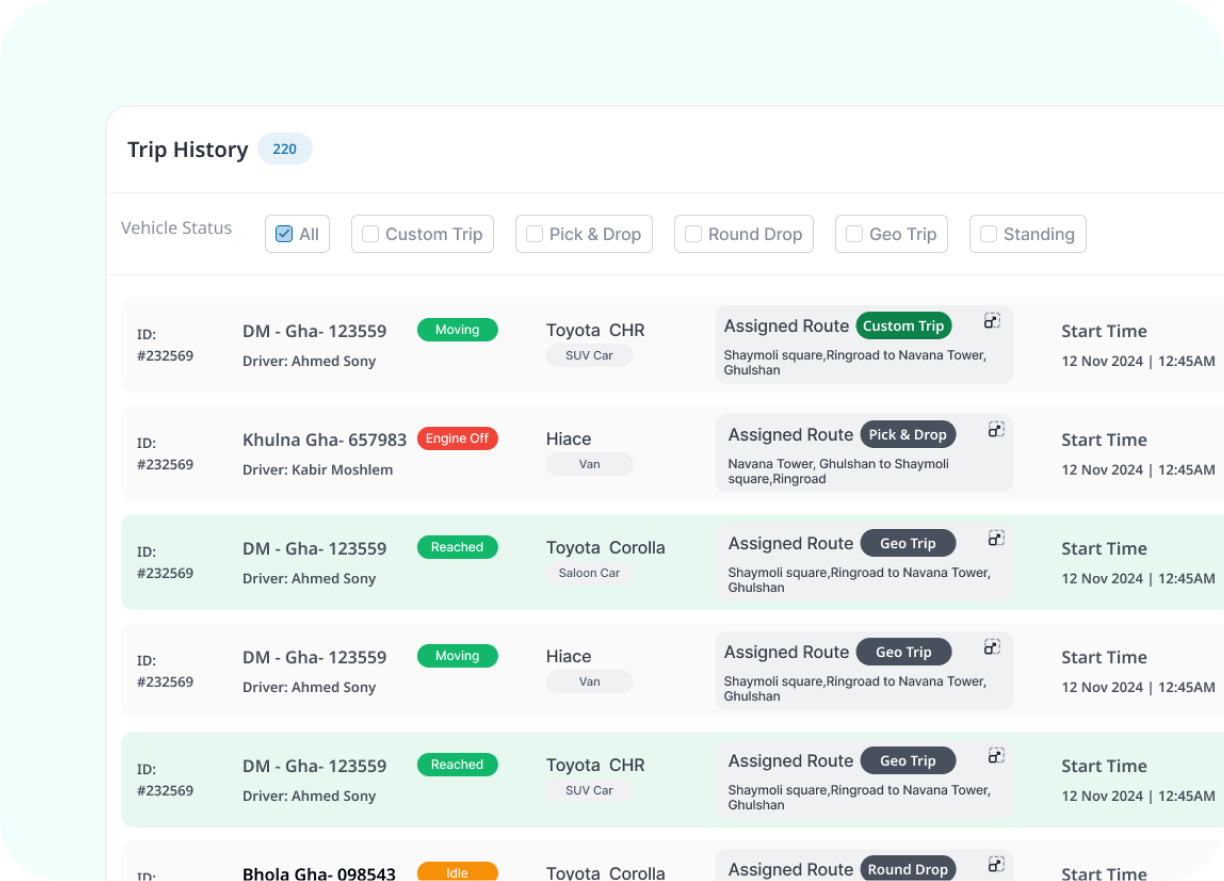Open expand icon on Toyota Corolla Geo Trip route
The height and width of the screenshot is (881, 1224).
(996, 538)
